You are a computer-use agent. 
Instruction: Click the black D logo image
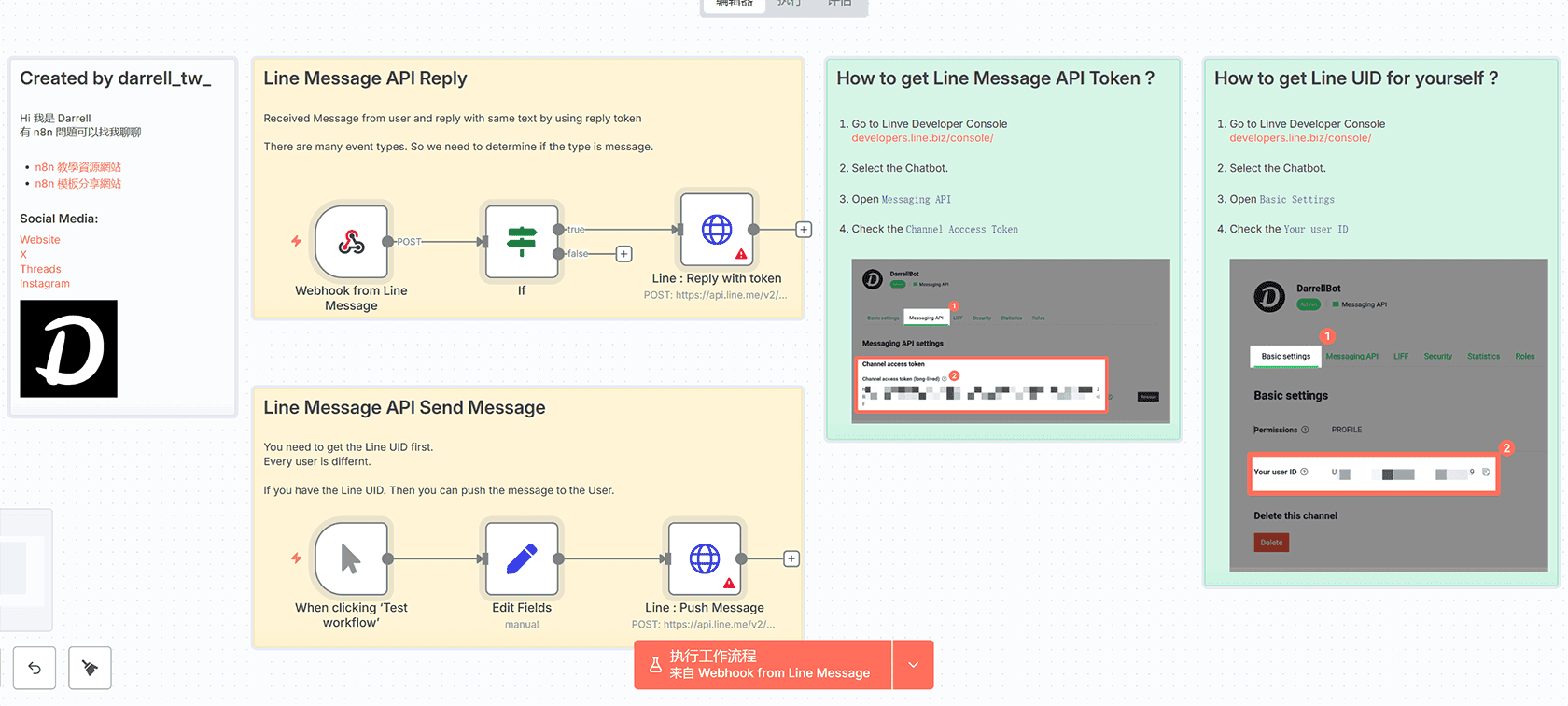(69, 348)
